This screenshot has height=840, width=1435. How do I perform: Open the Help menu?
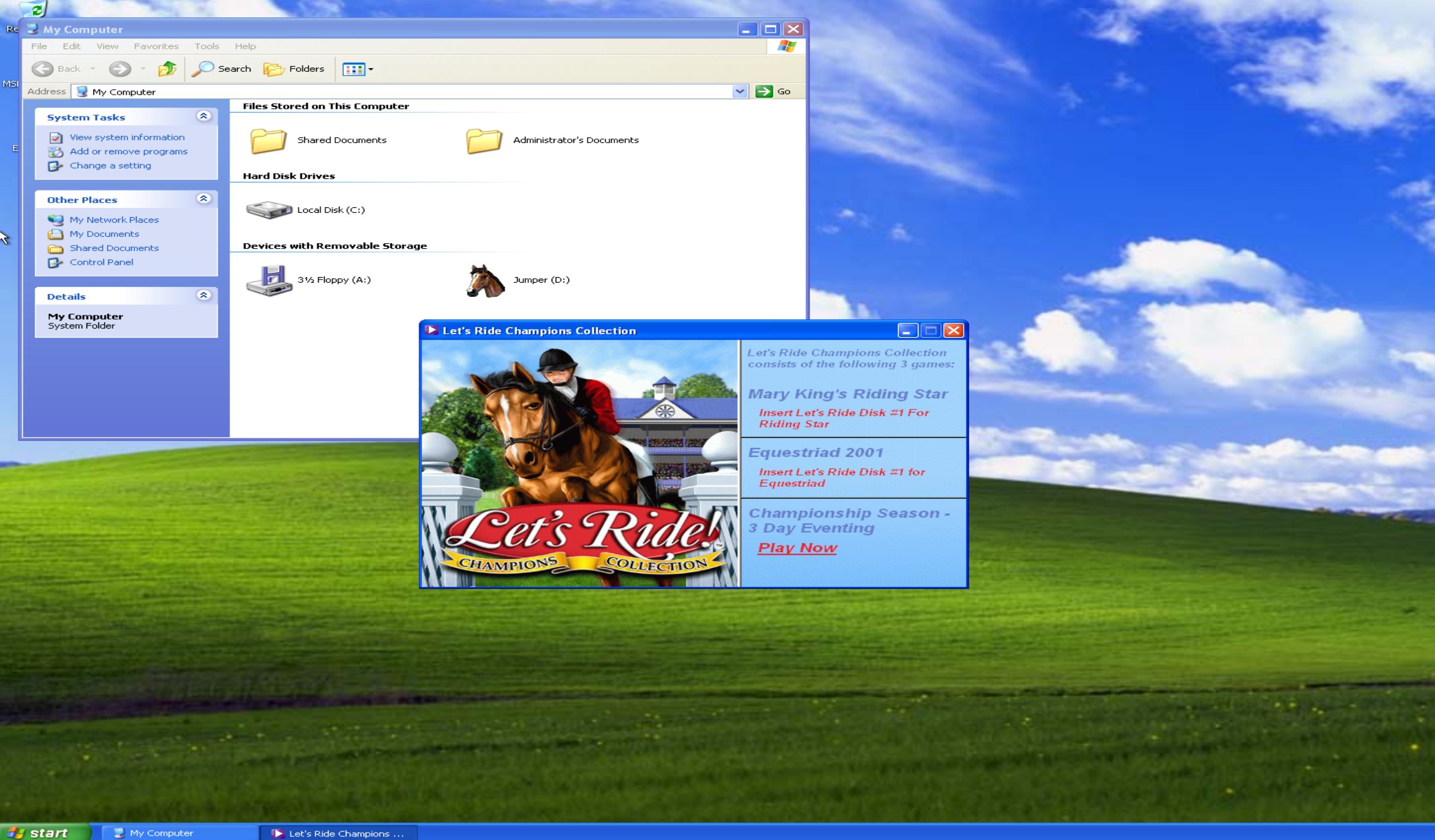[245, 46]
